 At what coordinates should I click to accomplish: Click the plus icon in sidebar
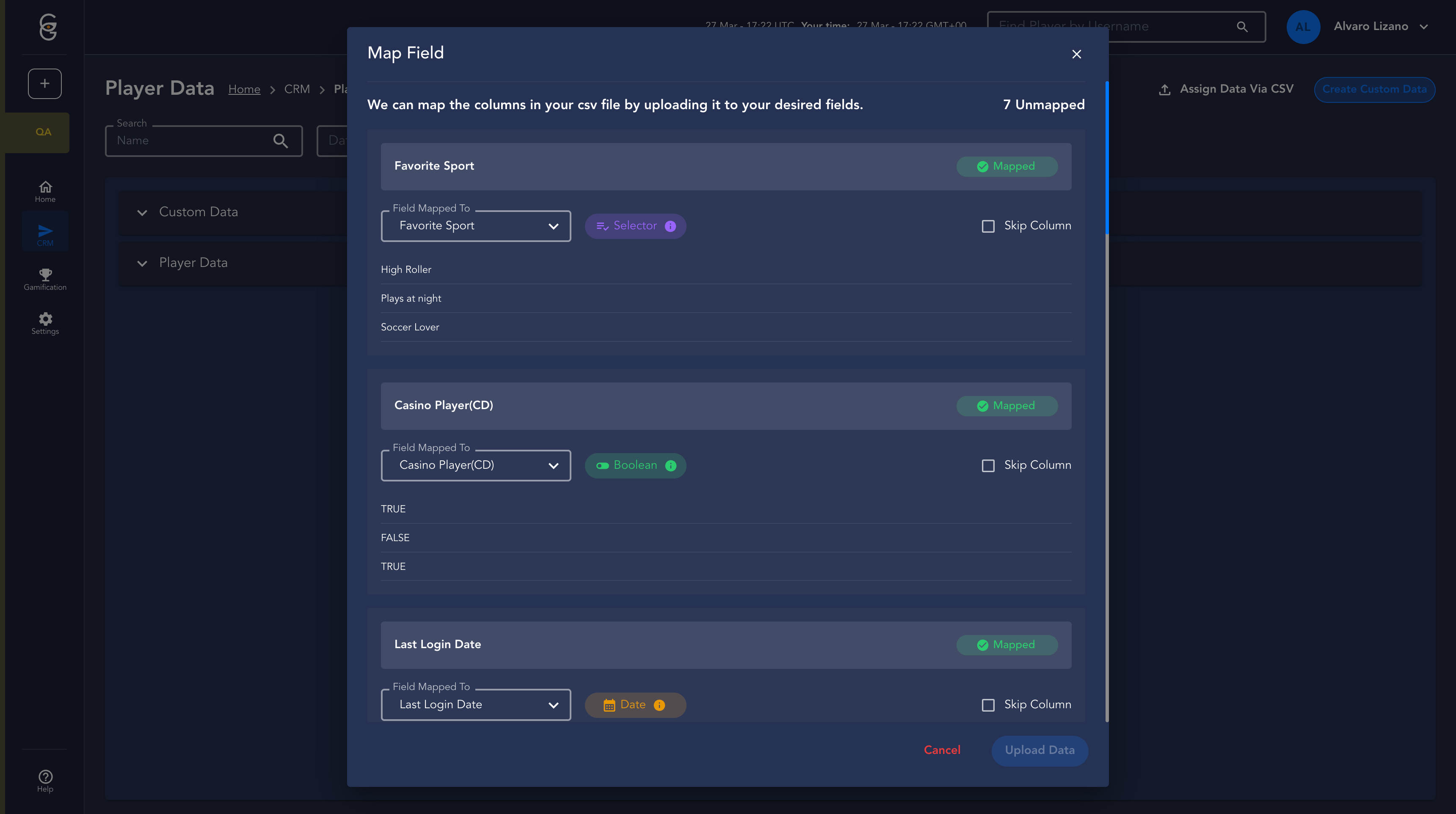point(44,84)
